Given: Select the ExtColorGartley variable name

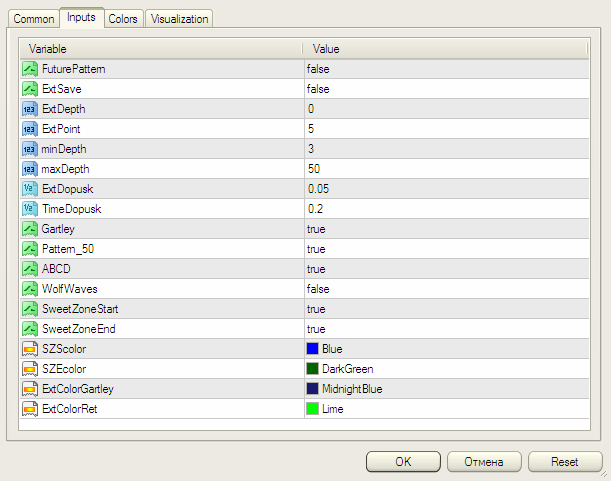Looking at the screenshot, I should pos(78,389).
